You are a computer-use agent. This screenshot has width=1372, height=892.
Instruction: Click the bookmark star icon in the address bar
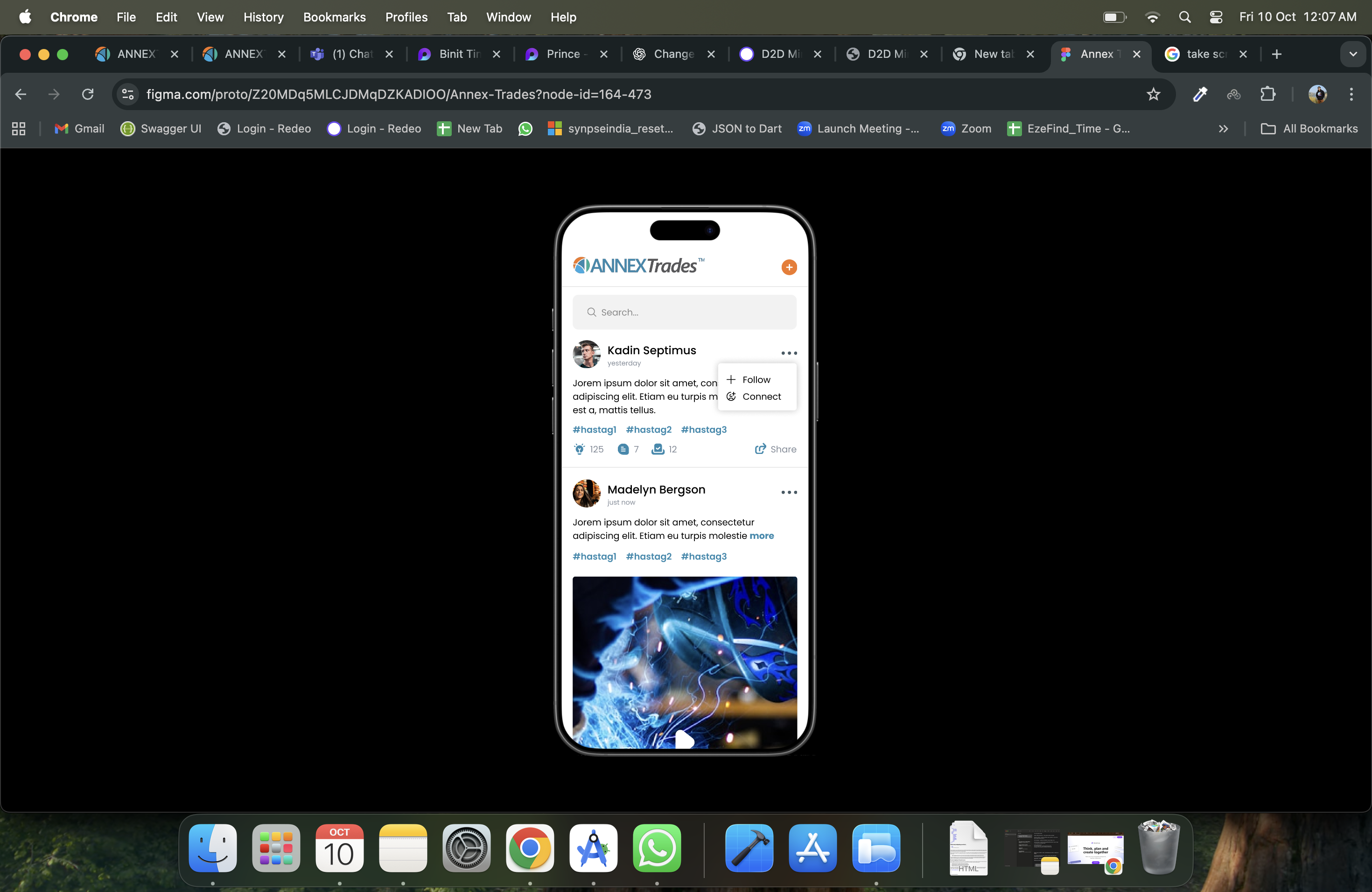click(x=1154, y=94)
